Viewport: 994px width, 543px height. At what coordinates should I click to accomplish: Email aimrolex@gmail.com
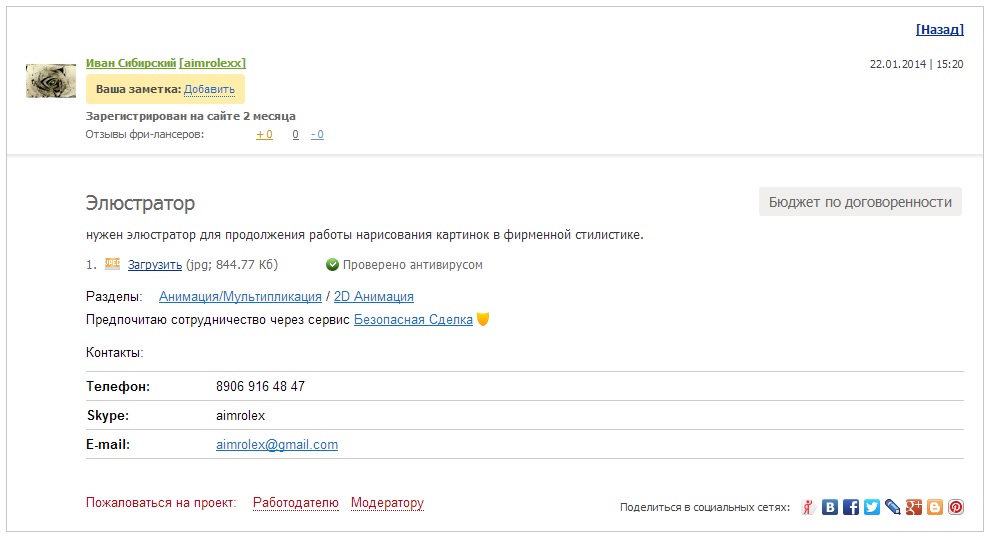(x=277, y=445)
